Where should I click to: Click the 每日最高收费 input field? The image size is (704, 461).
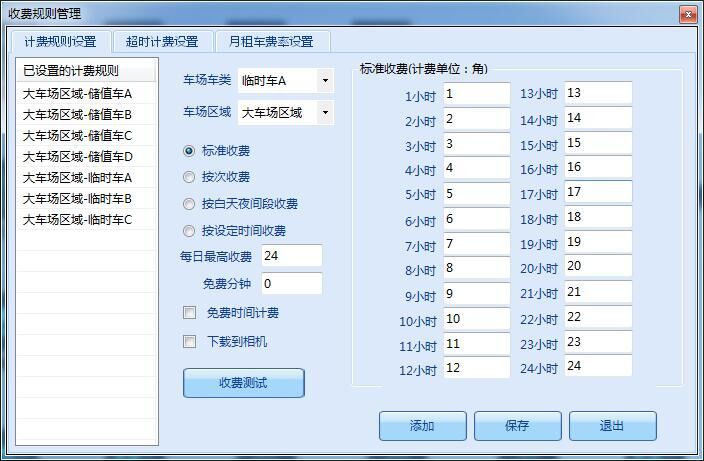pos(291,257)
